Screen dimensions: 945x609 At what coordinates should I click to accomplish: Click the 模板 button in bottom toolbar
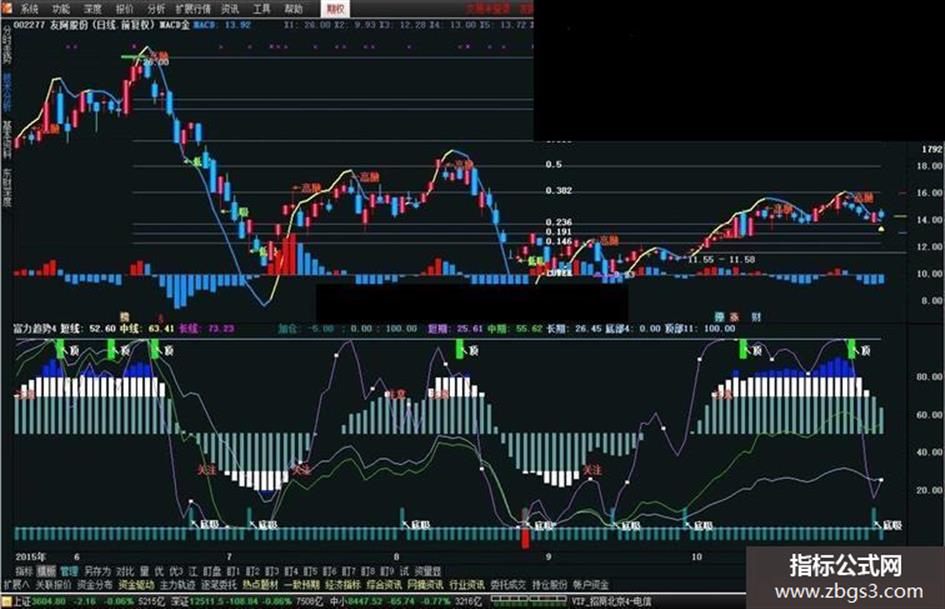(46, 571)
